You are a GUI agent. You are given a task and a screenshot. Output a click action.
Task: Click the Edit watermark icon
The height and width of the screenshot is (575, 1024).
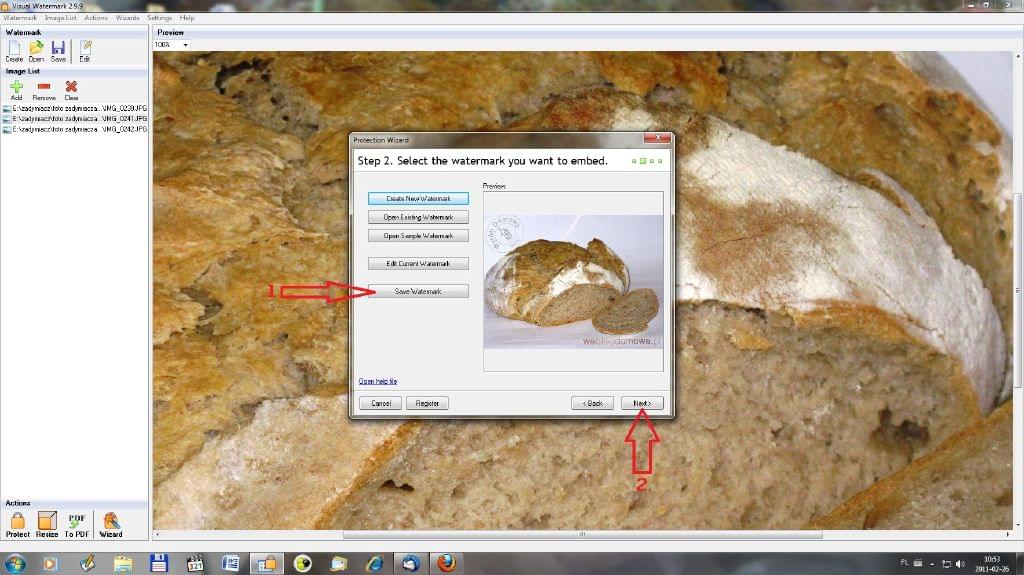85,50
